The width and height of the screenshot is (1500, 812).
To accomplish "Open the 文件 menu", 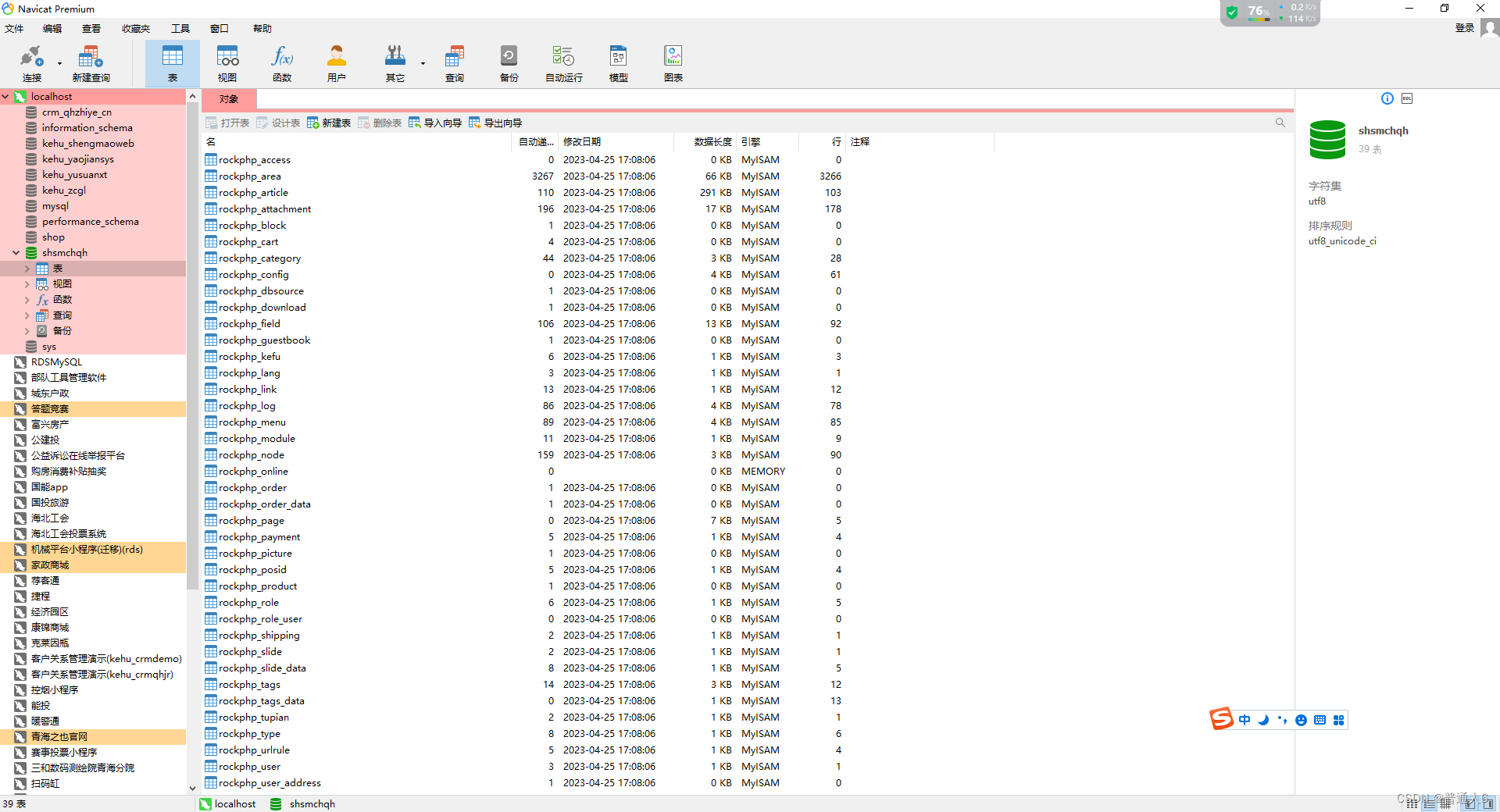I will 14,28.
